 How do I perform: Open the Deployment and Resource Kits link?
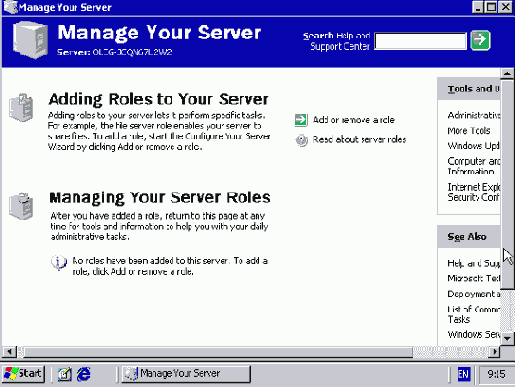pyautogui.click(x=474, y=294)
